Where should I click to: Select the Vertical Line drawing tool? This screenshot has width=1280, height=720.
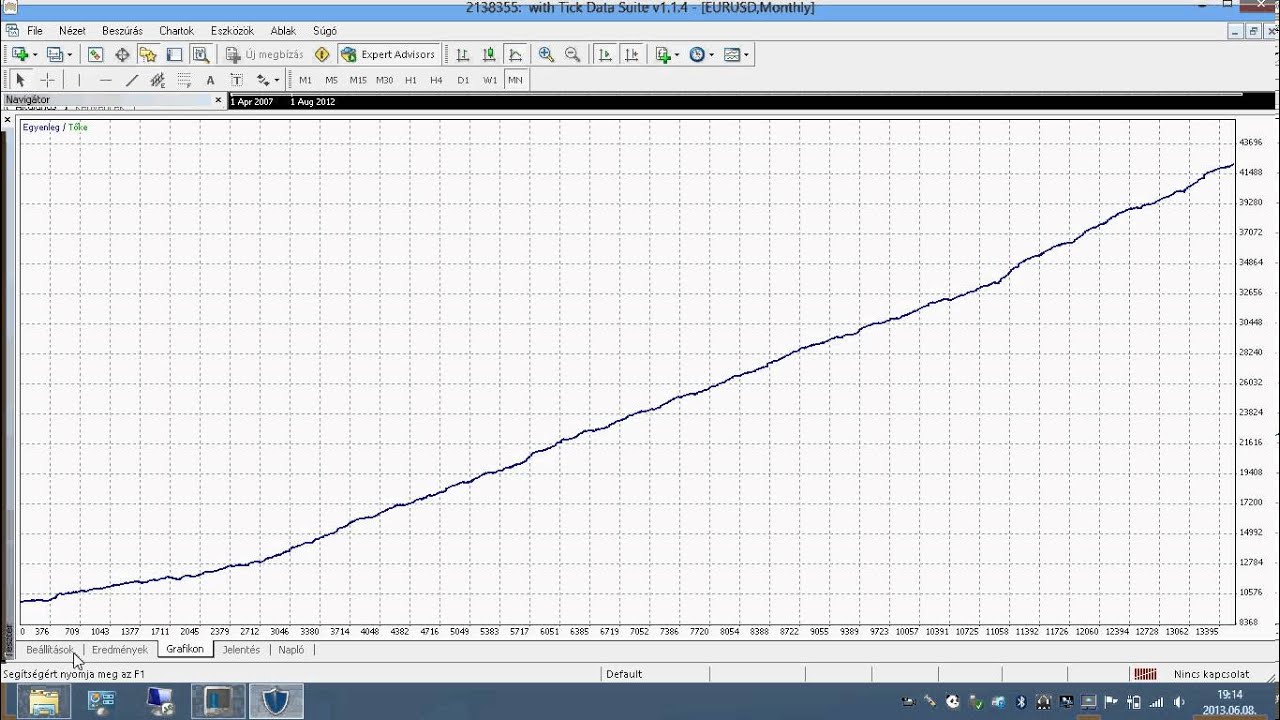(78, 80)
